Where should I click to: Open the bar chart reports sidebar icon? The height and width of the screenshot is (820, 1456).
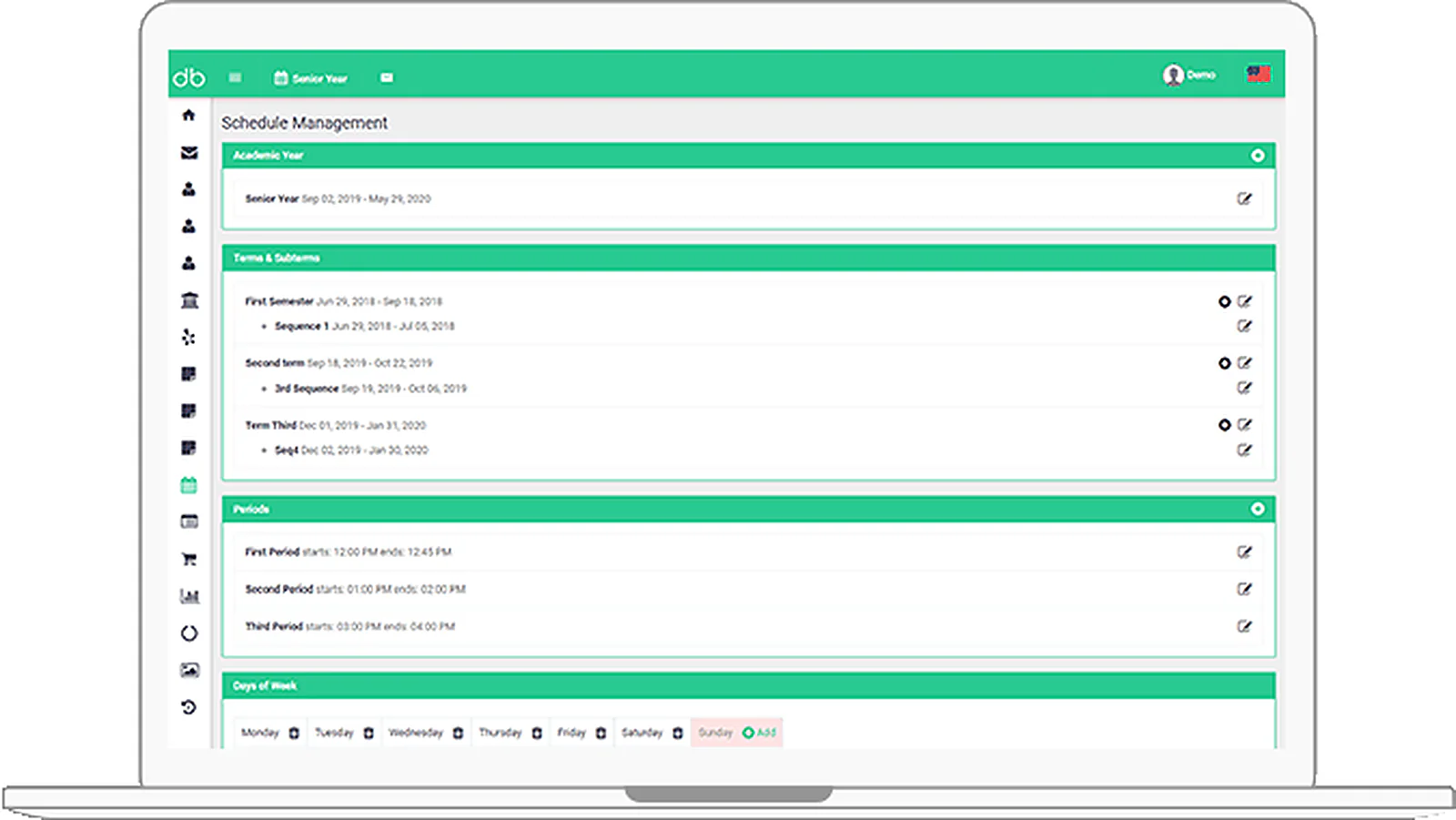[188, 596]
